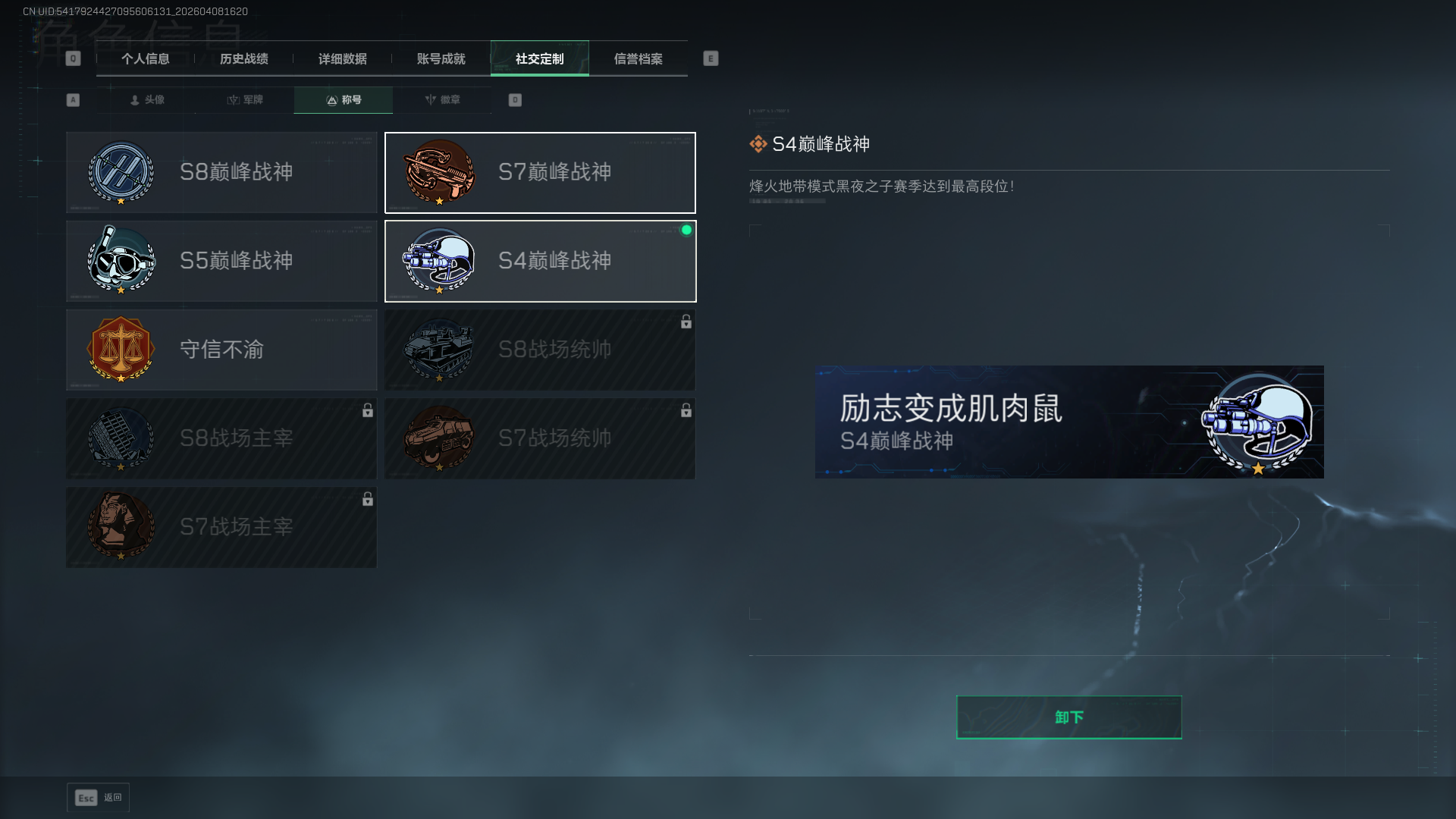Click the lock icon on S8战场统帅
Image resolution: width=1456 pixels, height=819 pixels.
686,322
